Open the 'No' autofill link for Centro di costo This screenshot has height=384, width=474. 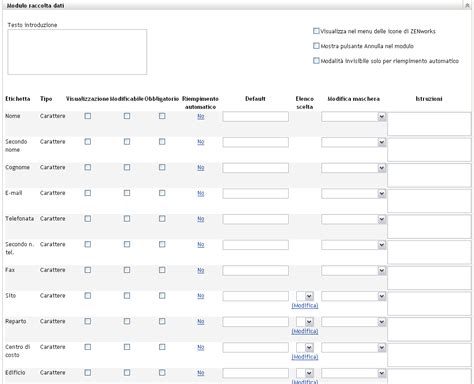click(201, 347)
